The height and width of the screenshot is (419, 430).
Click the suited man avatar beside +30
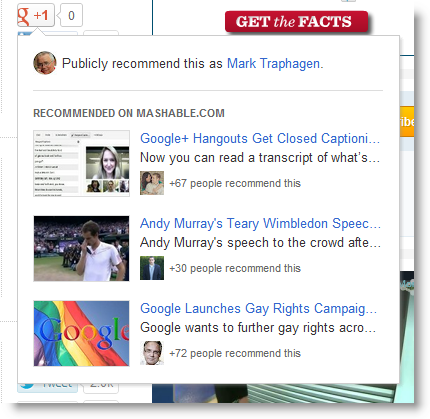(152, 268)
